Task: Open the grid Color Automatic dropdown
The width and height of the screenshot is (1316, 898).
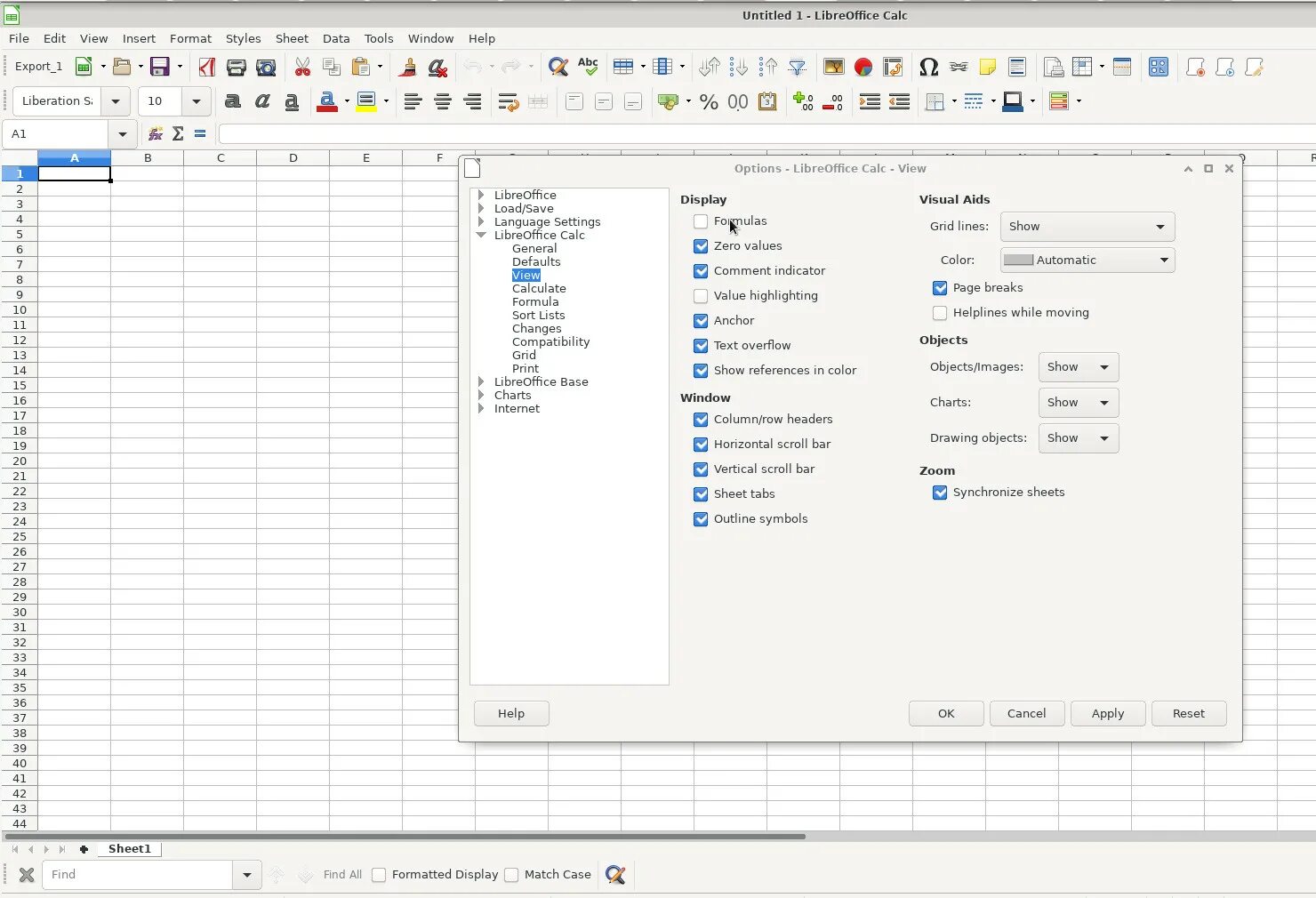Action: pos(1087,261)
